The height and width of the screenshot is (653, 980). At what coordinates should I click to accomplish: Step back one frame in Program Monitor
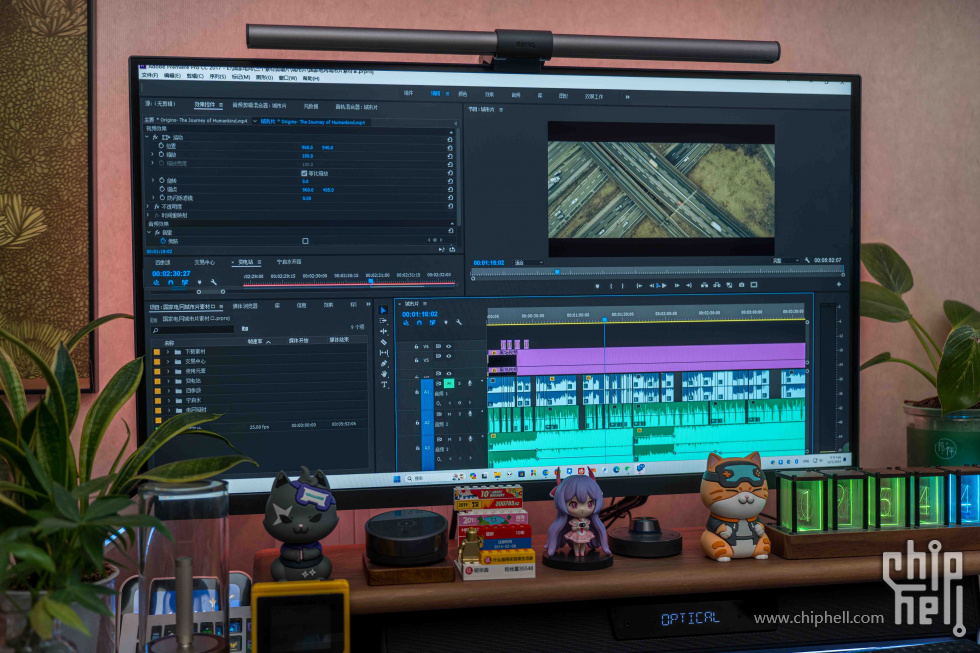(652, 286)
